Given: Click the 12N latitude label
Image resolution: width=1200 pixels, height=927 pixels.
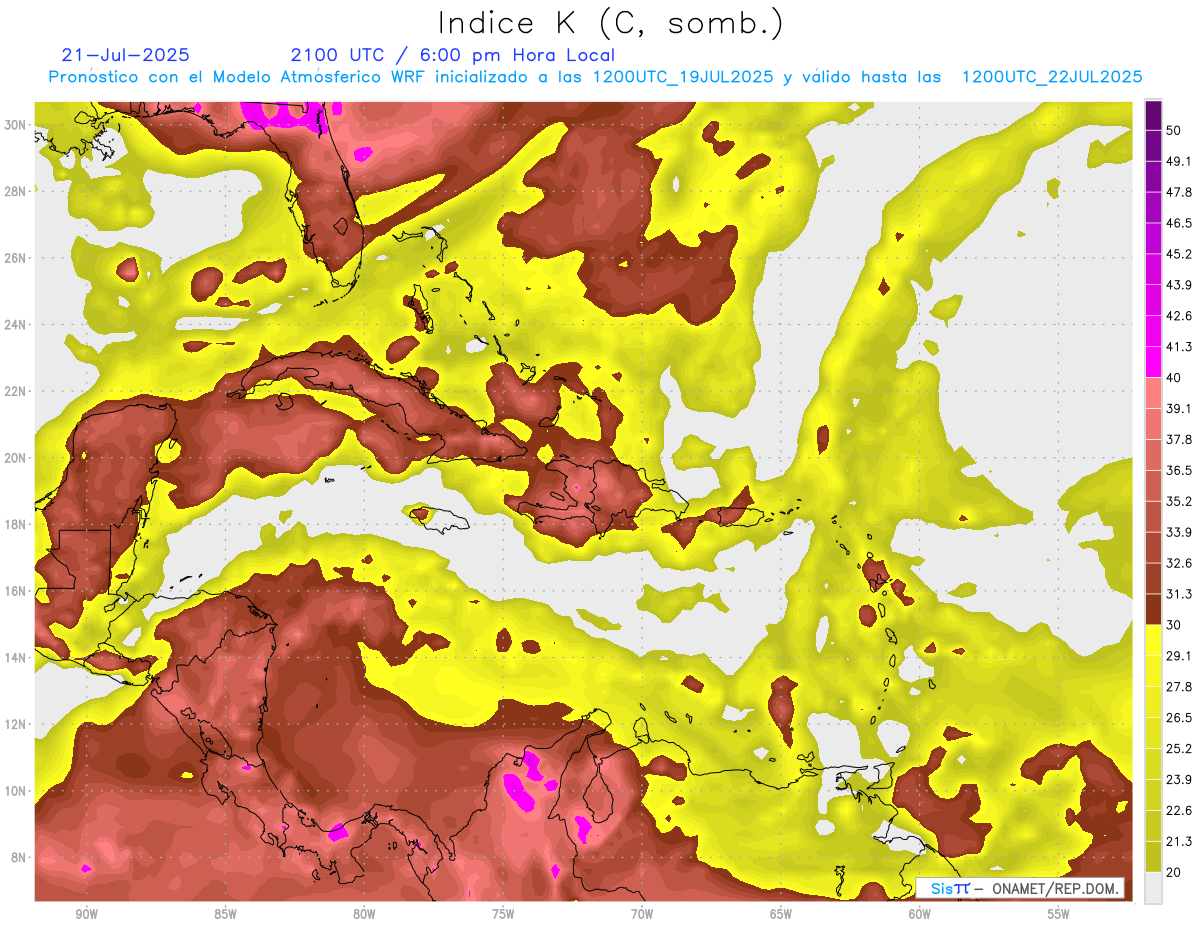Looking at the screenshot, I should coord(17,724).
